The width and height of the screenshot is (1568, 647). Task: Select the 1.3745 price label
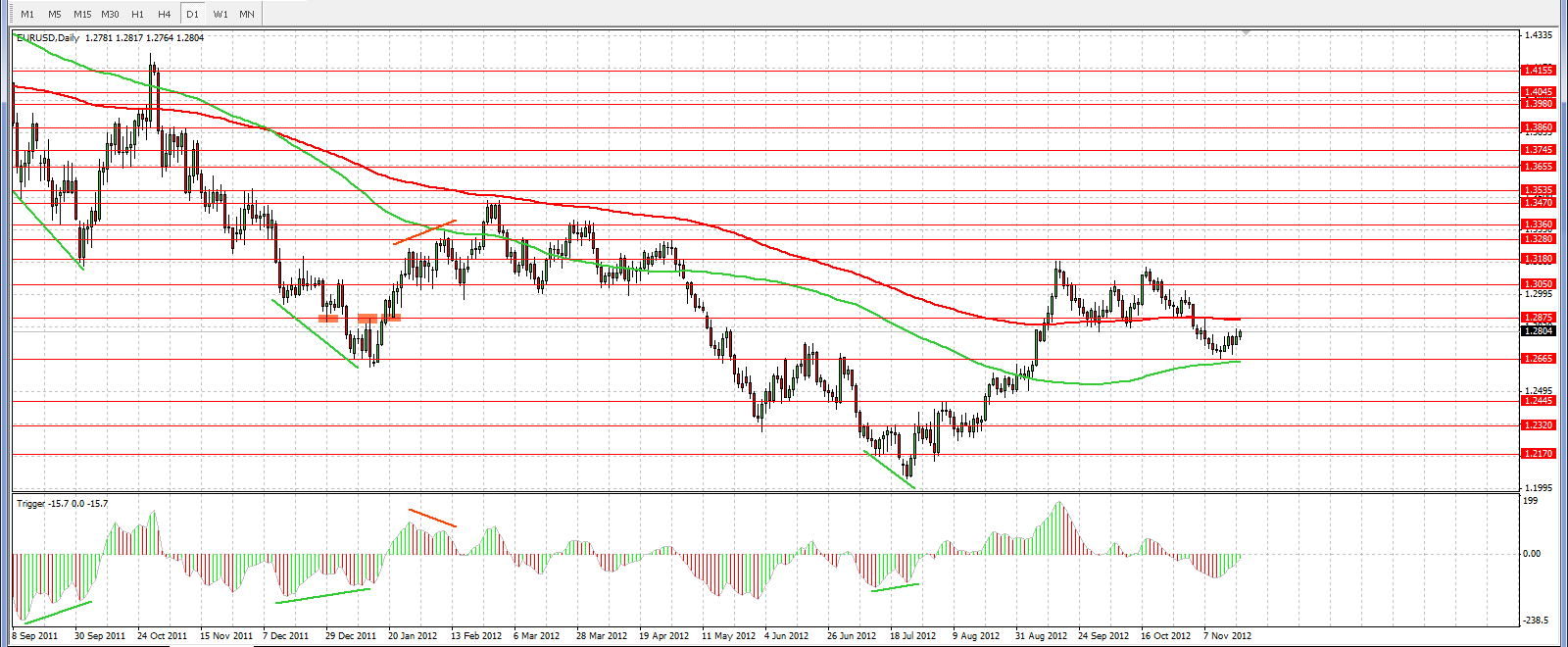[x=1538, y=149]
